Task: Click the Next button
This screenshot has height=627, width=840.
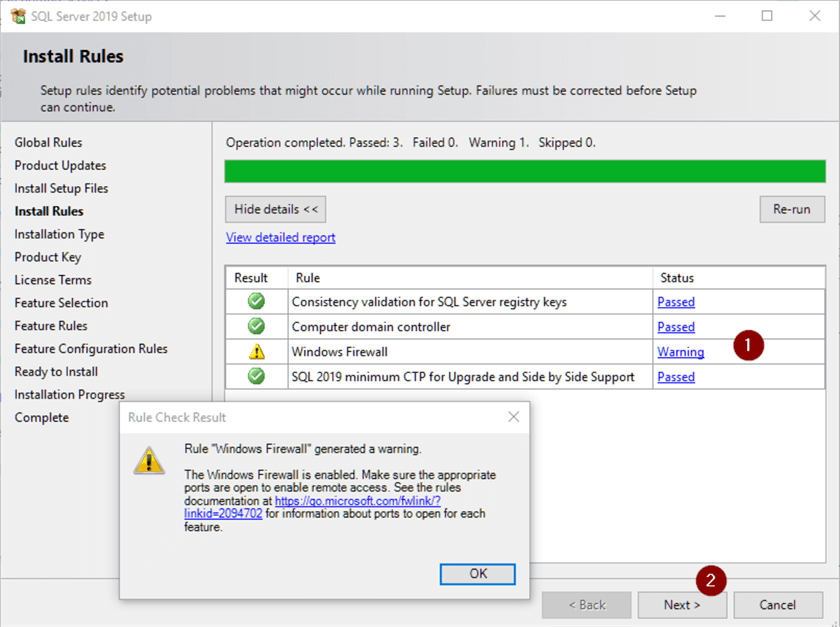Action: (x=681, y=605)
